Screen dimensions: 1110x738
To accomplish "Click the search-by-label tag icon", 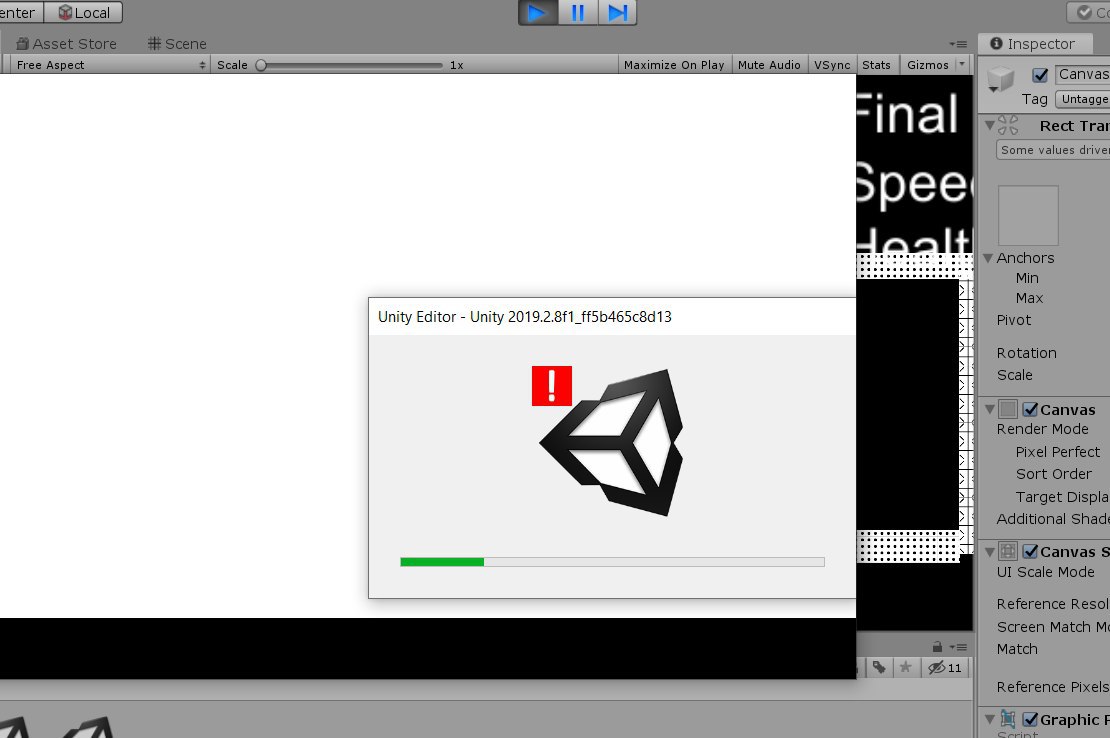I will pyautogui.click(x=879, y=667).
